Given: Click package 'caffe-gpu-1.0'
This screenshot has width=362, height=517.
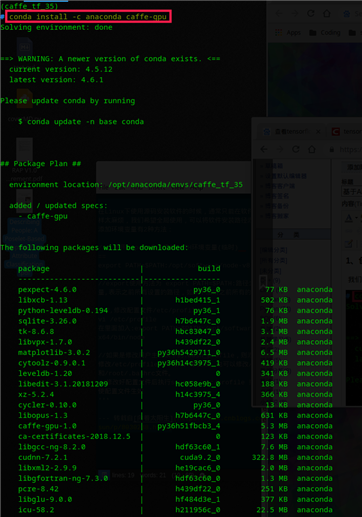Looking at the screenshot, I should click(47, 426).
